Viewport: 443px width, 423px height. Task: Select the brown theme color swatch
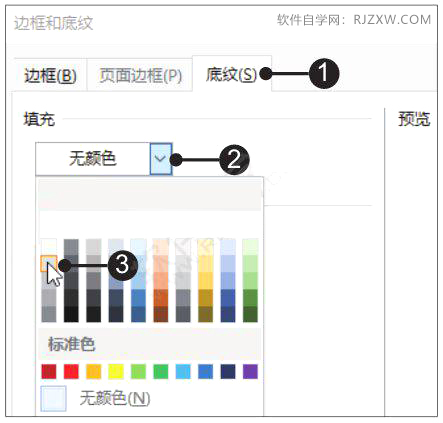[161, 314]
